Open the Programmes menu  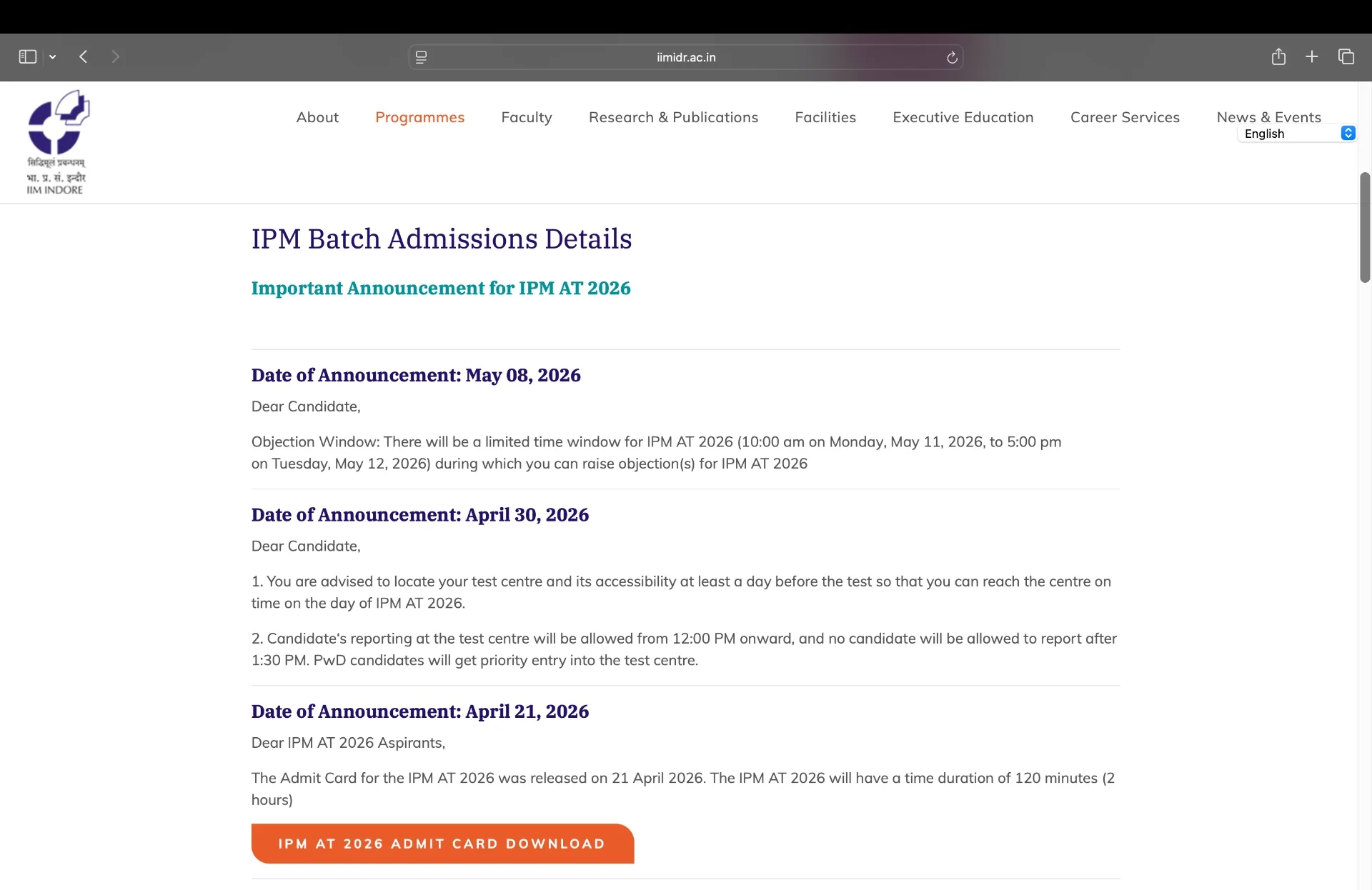coord(419,117)
